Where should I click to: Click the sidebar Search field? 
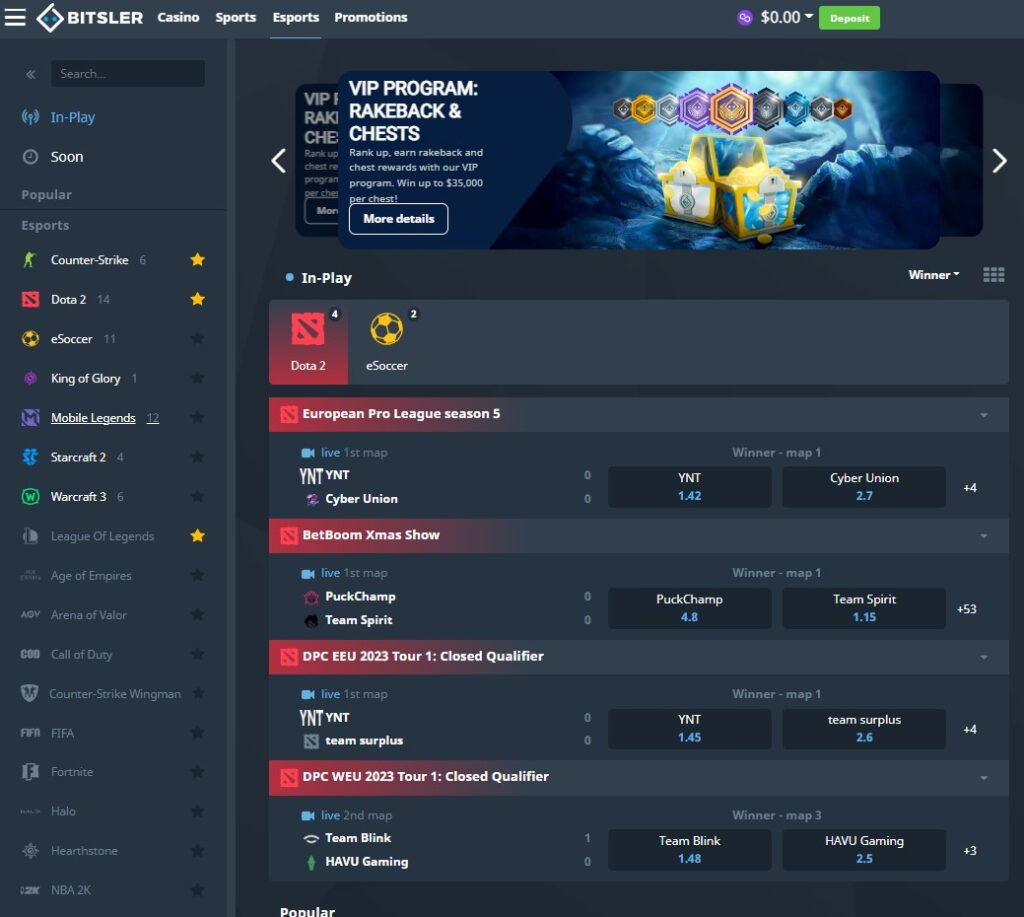coord(128,74)
